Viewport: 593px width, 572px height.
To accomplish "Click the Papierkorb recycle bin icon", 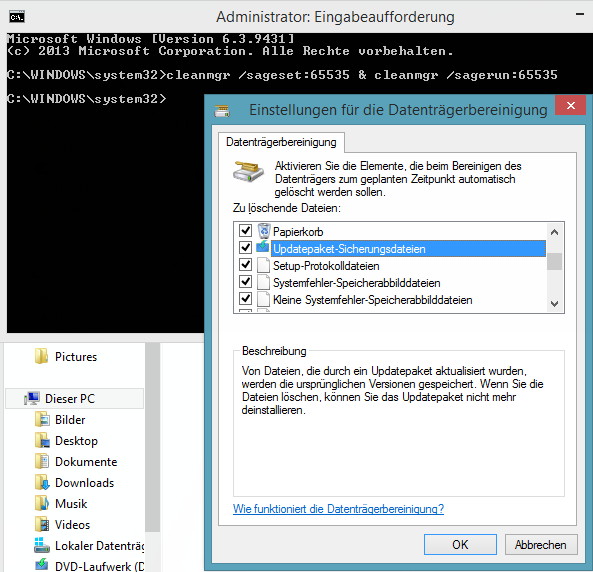I will [x=264, y=231].
